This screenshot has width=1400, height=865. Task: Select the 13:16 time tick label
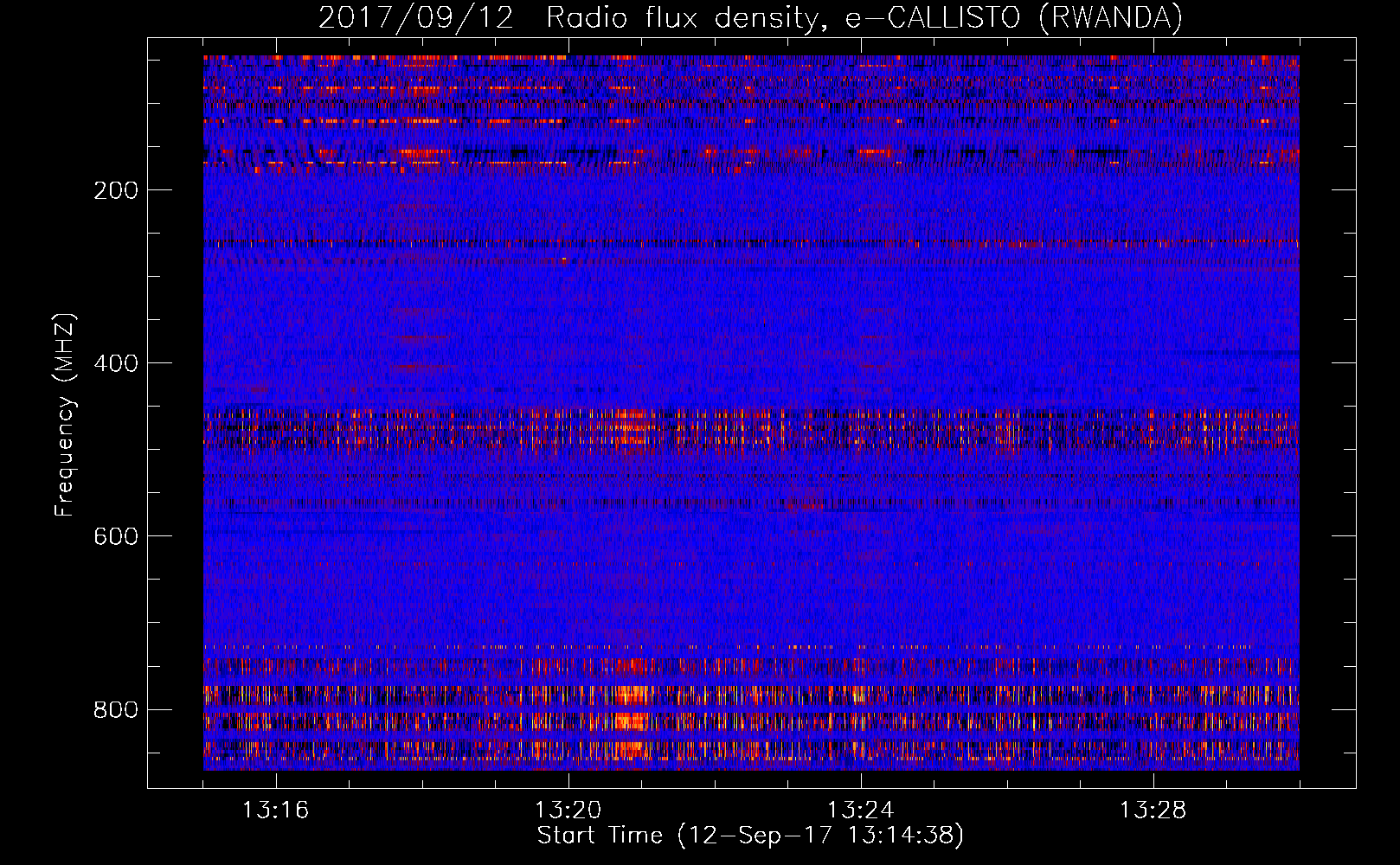276,811
